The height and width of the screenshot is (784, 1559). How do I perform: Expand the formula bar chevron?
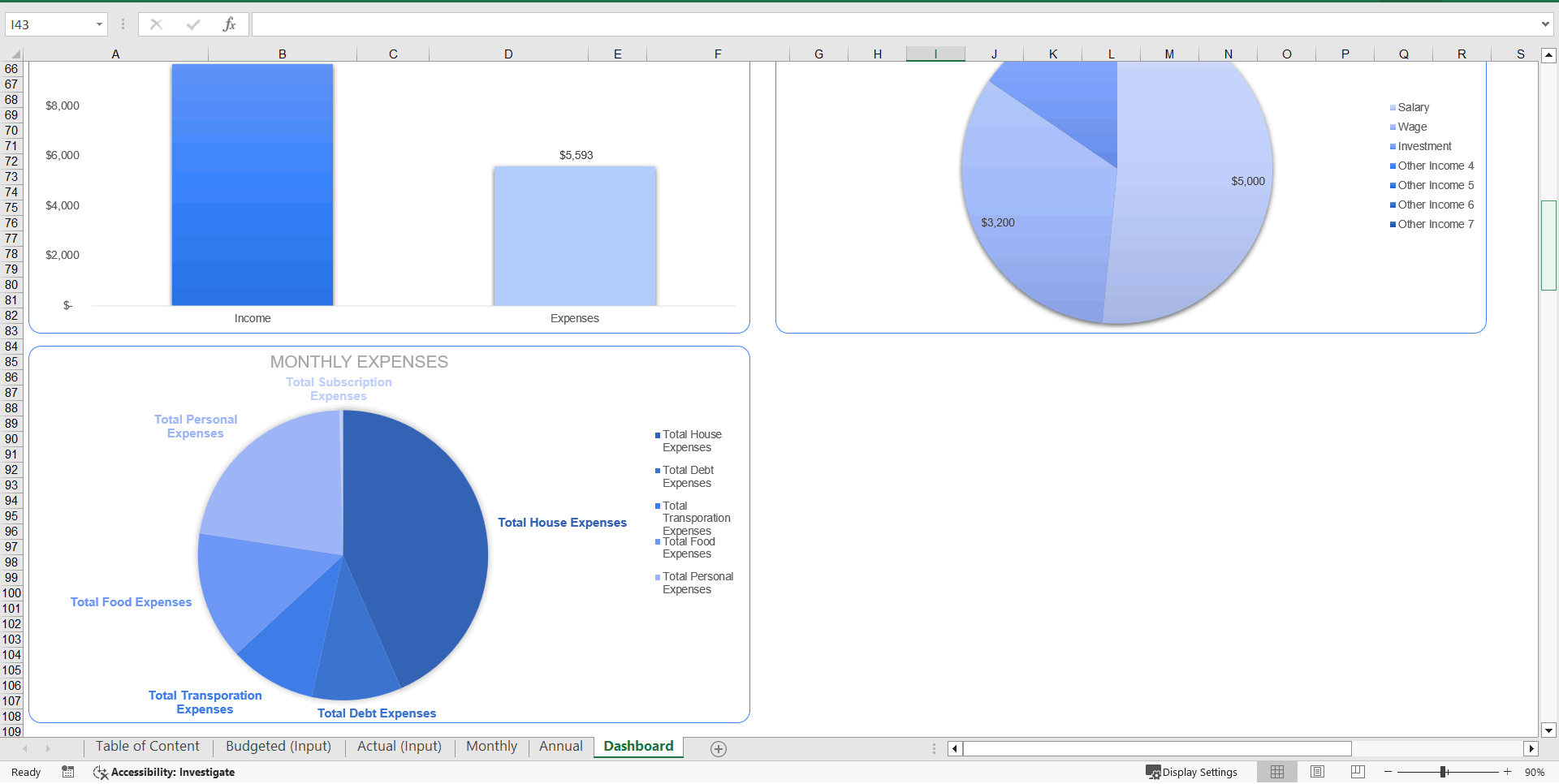click(x=1545, y=24)
